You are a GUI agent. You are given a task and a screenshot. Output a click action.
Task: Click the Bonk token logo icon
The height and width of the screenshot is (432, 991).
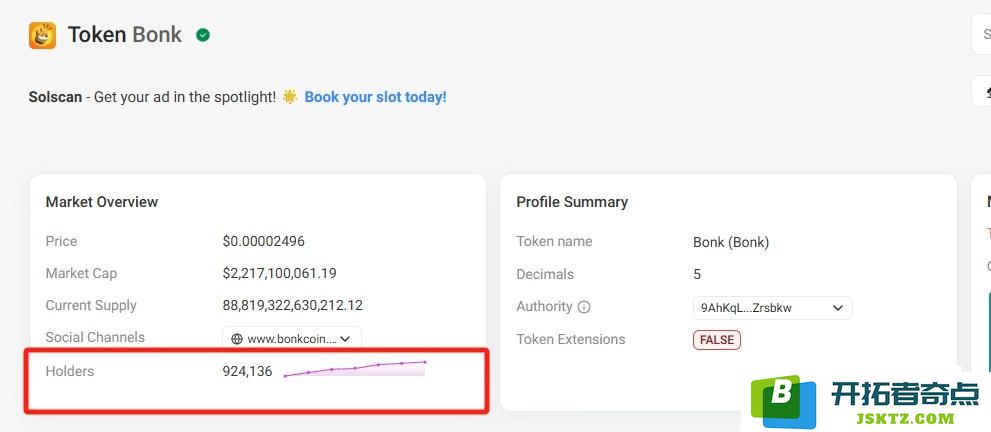42,35
